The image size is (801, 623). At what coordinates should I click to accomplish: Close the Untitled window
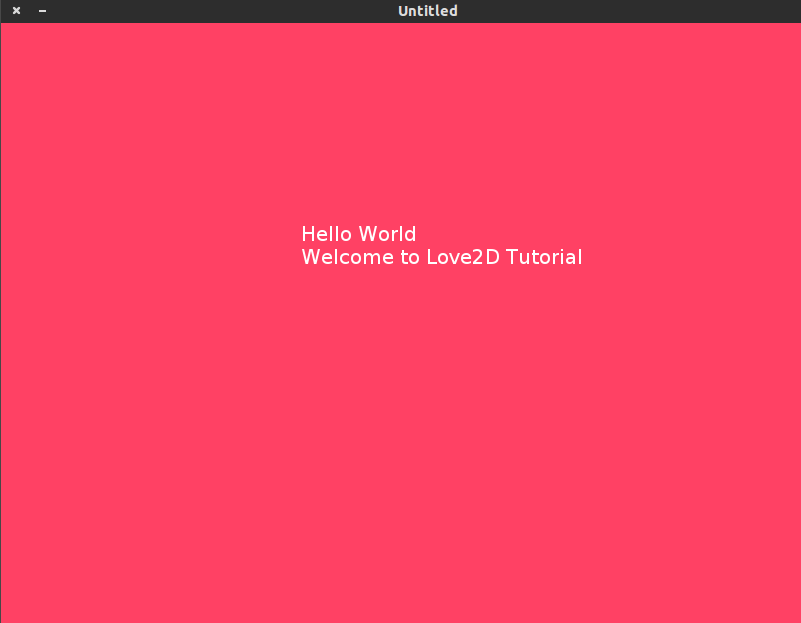pos(16,10)
